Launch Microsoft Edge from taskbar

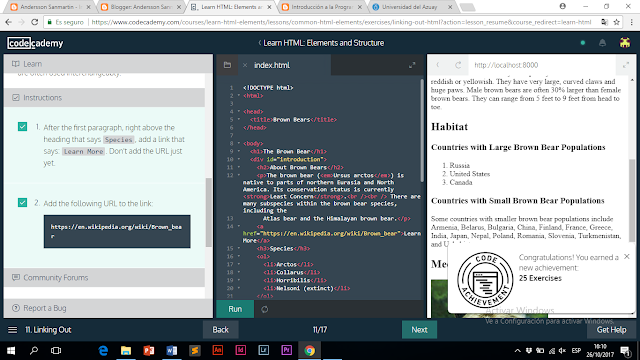coord(103,351)
